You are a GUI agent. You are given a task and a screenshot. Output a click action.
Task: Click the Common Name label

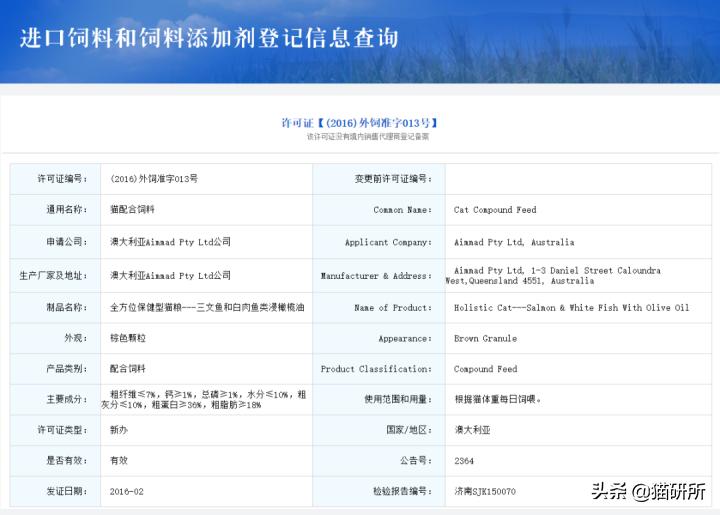point(403,210)
